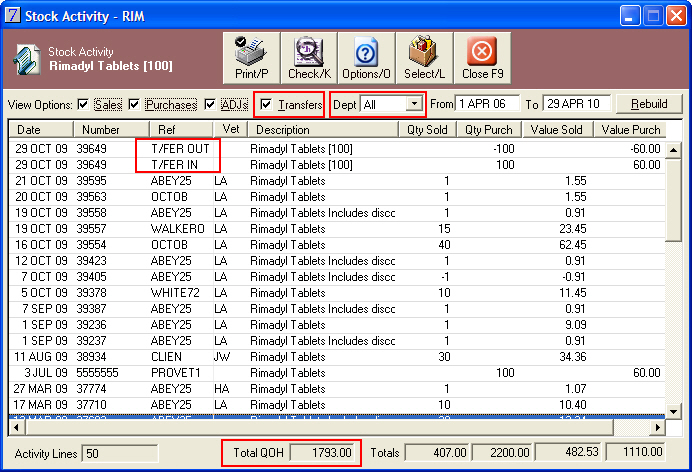
Task: Select the PROVET1 row 5555555
Action: 337,373
